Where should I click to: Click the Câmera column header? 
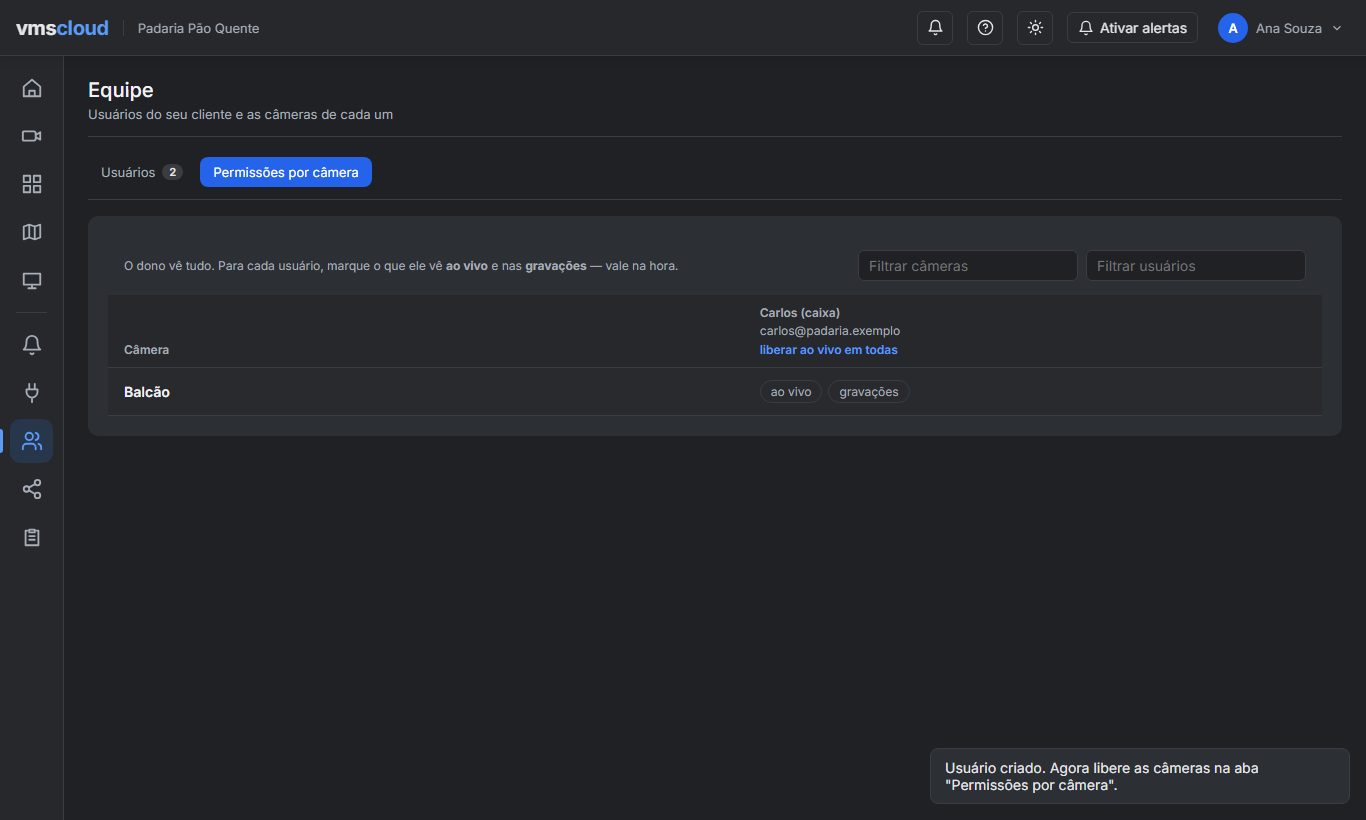click(146, 350)
